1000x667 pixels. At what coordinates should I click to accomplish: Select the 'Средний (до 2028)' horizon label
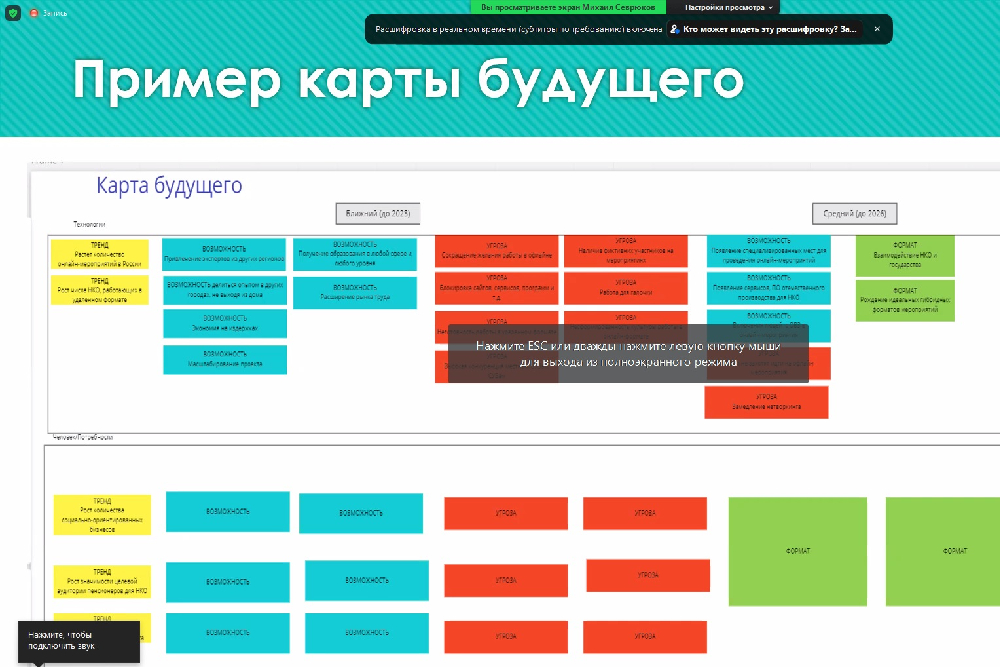[x=854, y=213]
